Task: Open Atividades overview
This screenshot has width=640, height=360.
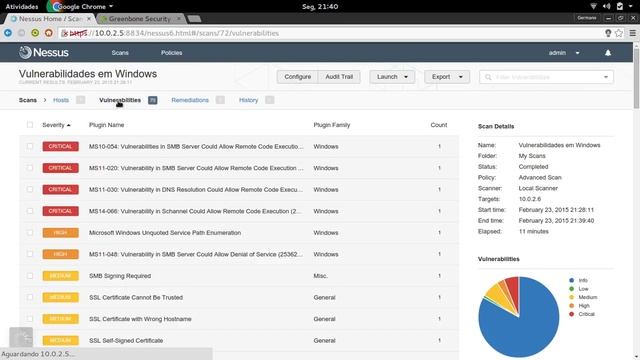Action: pyautogui.click(x=22, y=7)
